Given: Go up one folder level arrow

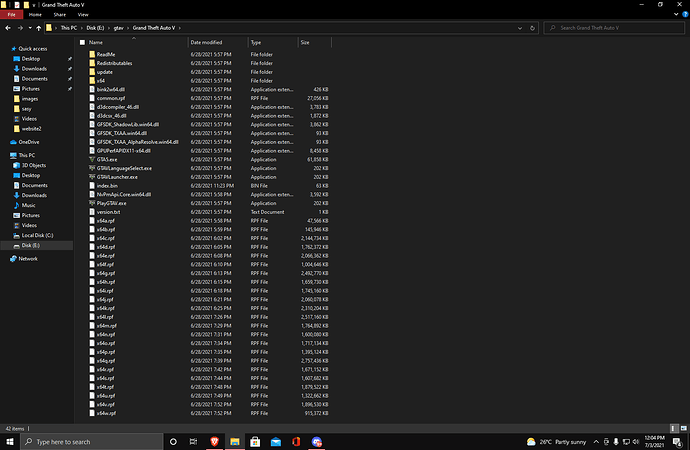Looking at the screenshot, I should [x=40, y=28].
